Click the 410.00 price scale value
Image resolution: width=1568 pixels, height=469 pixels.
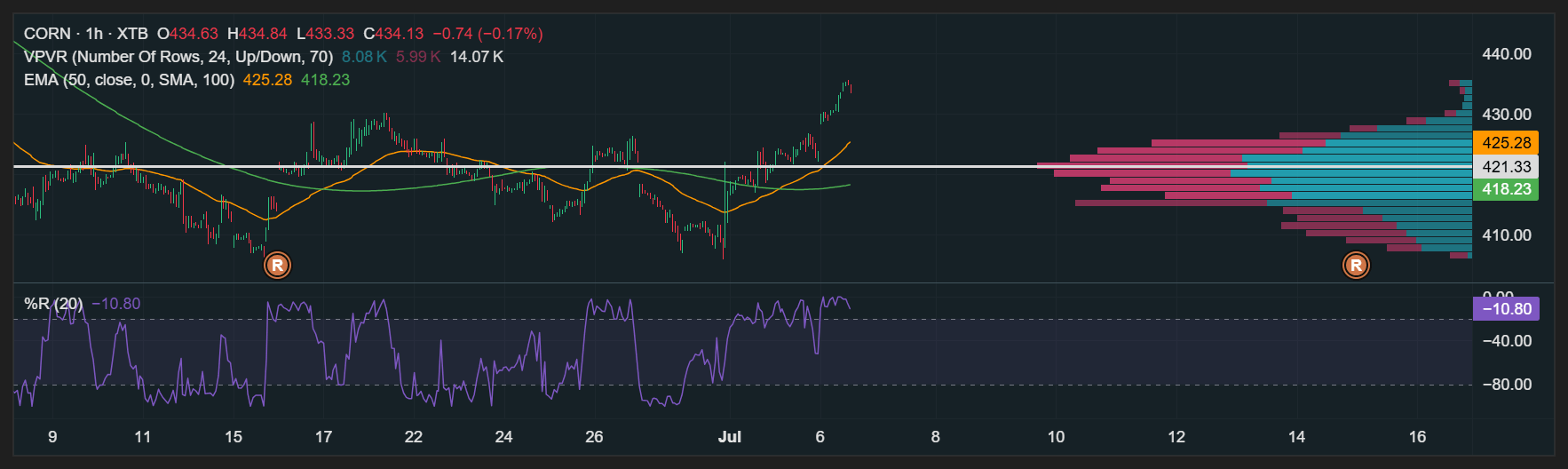(1507, 235)
